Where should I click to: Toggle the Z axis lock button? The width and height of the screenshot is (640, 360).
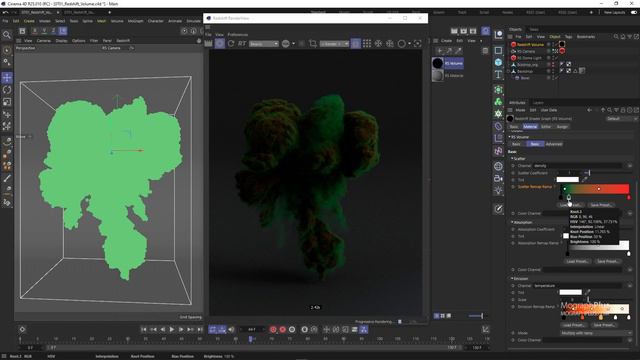tap(53, 31)
